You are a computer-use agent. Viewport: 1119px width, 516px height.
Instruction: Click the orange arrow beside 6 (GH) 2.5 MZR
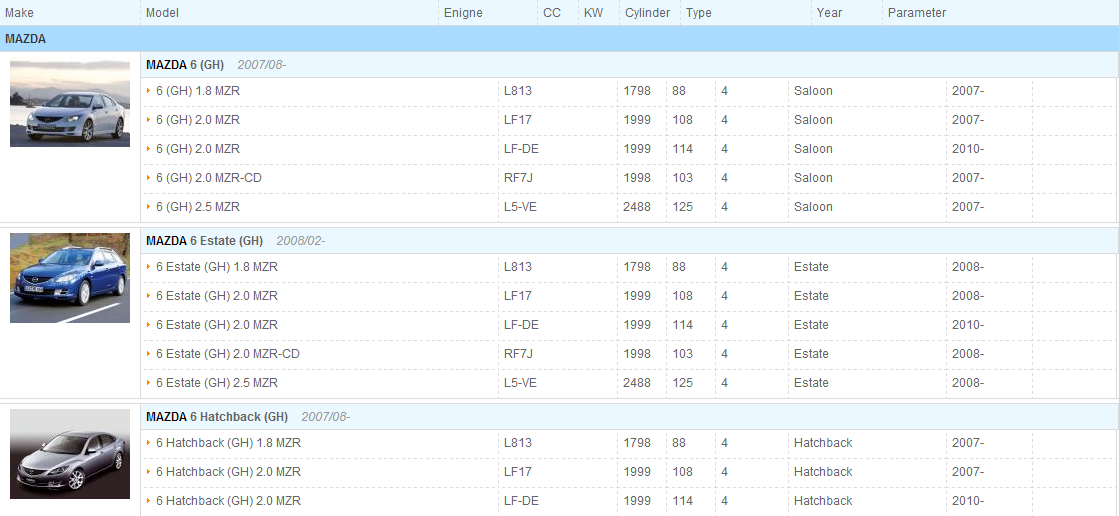(x=149, y=207)
